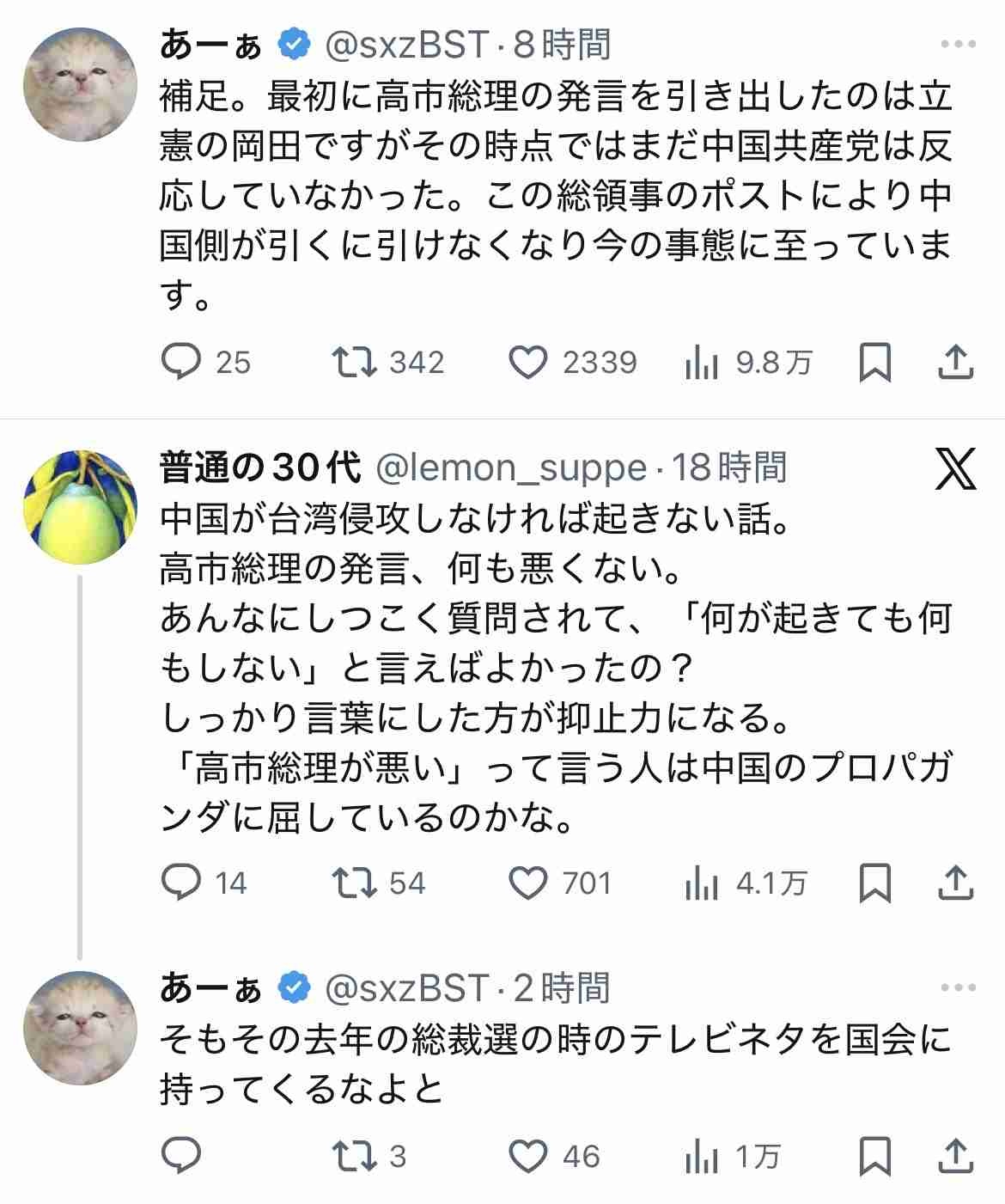Bookmark the first post by あーぁ
This screenshot has height=1204, width=1005.
click(x=875, y=362)
